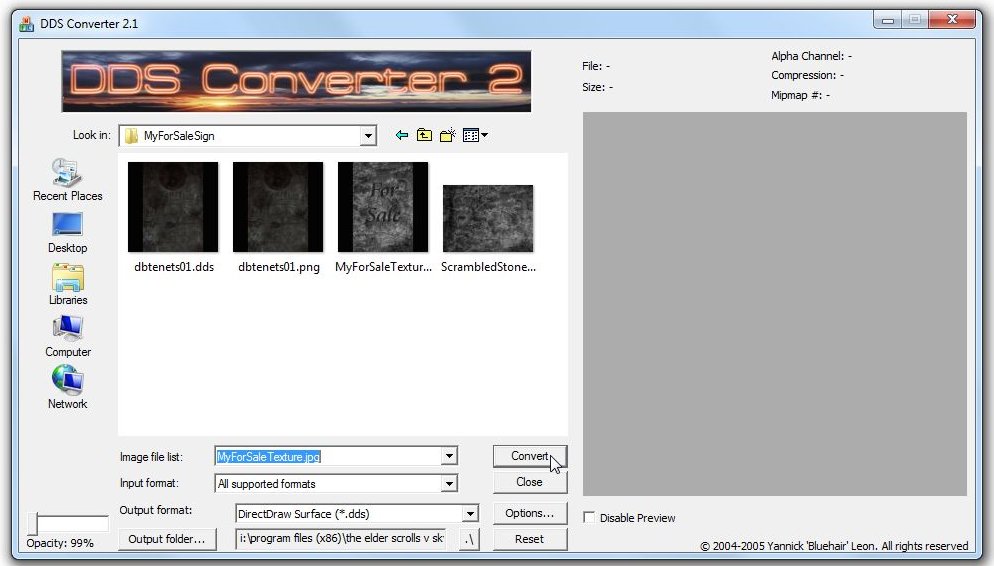Click the dbtenets01.png file name
The height and width of the screenshot is (566, 994).
(278, 267)
